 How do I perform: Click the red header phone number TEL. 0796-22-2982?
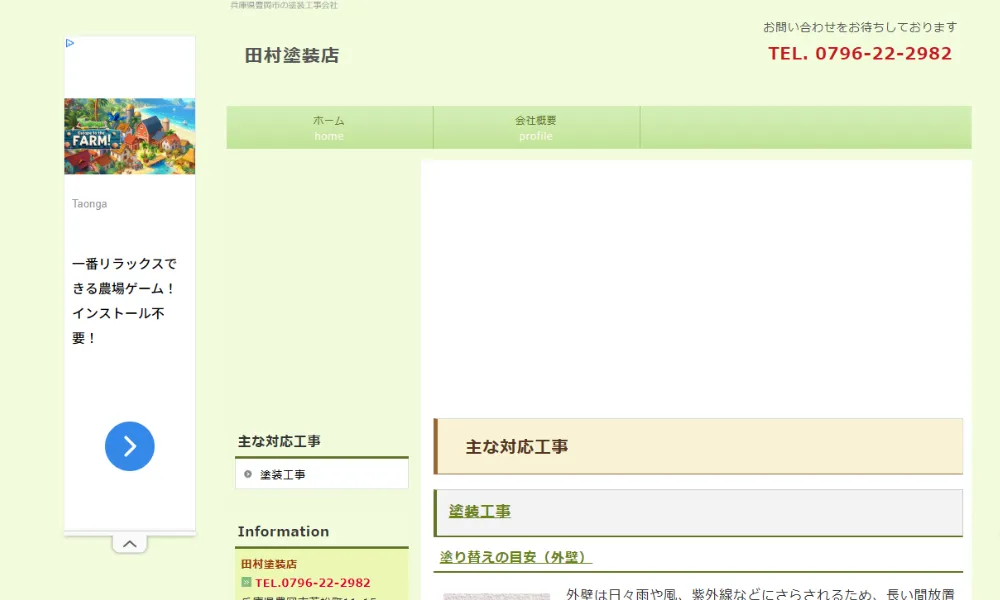(859, 54)
